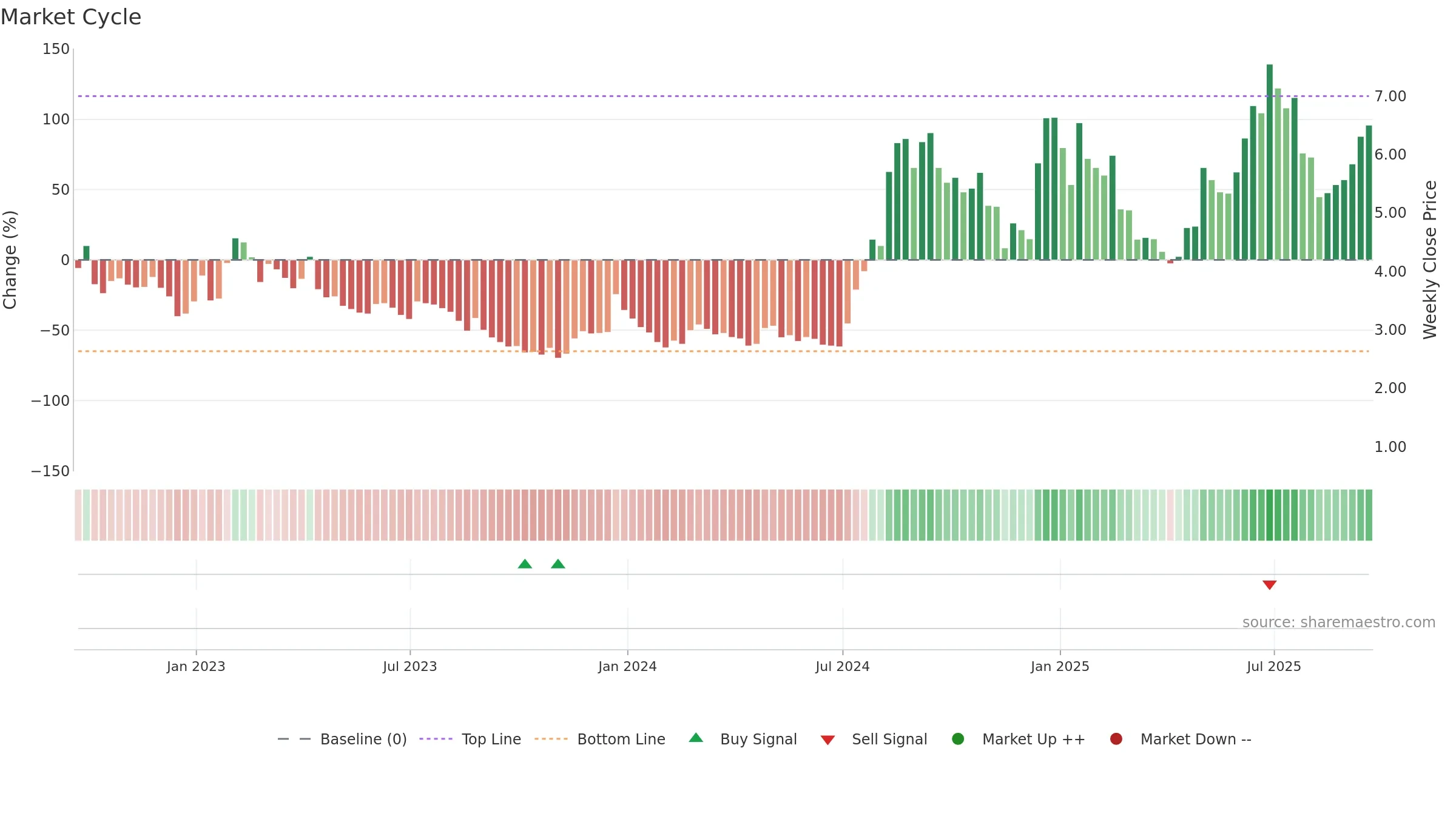This screenshot has height=819, width=1456.
Task: Click the 6.00 price tick on the right axis
Action: pos(1390,155)
